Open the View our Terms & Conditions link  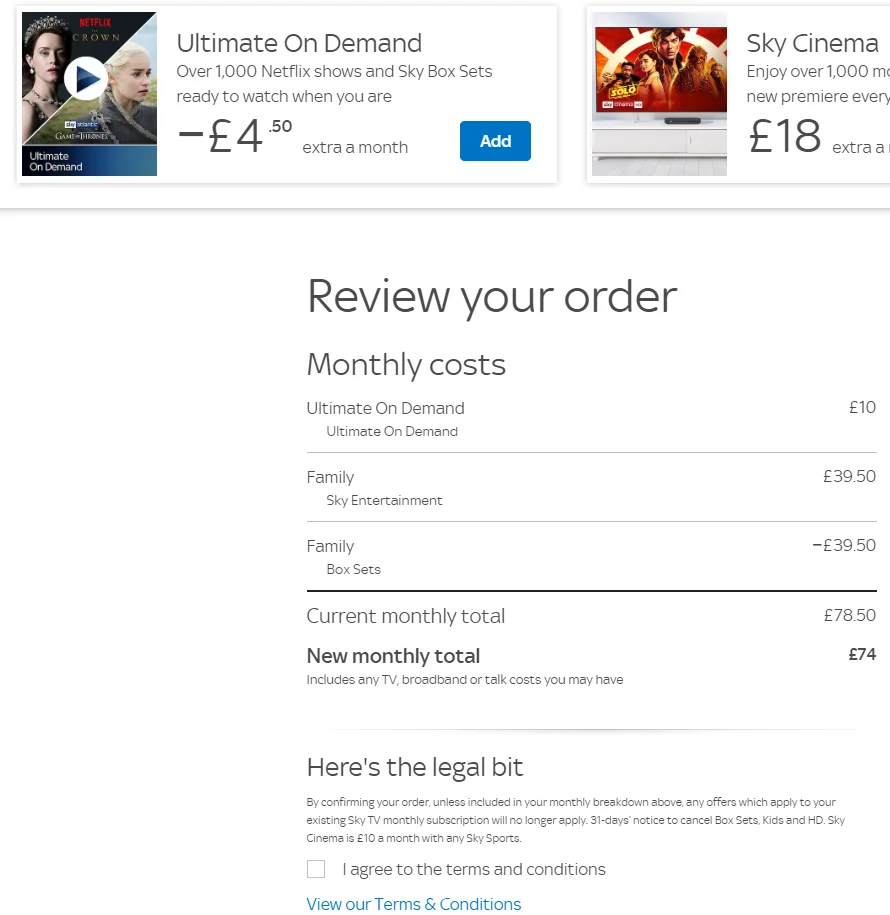coord(414,904)
